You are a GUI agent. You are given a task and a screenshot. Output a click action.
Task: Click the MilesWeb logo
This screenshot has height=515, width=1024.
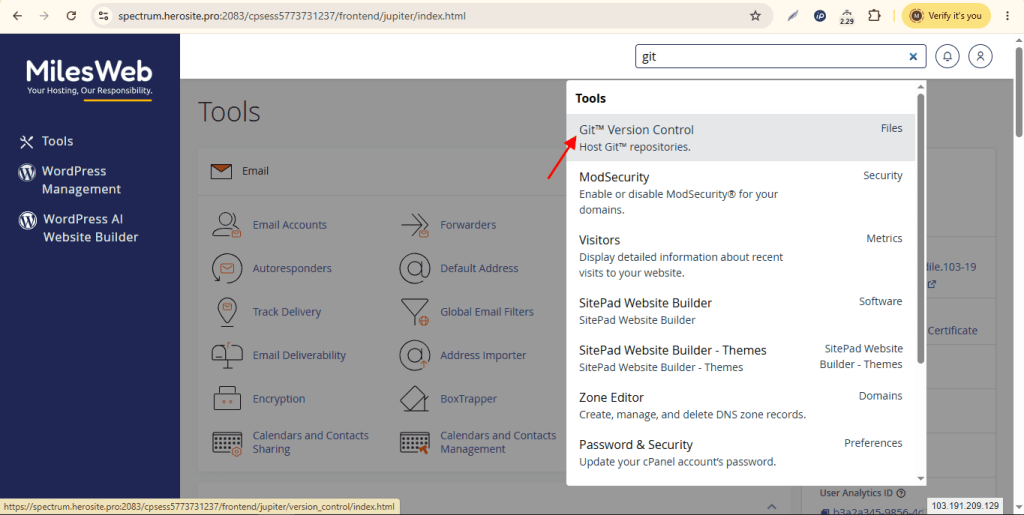click(x=89, y=78)
